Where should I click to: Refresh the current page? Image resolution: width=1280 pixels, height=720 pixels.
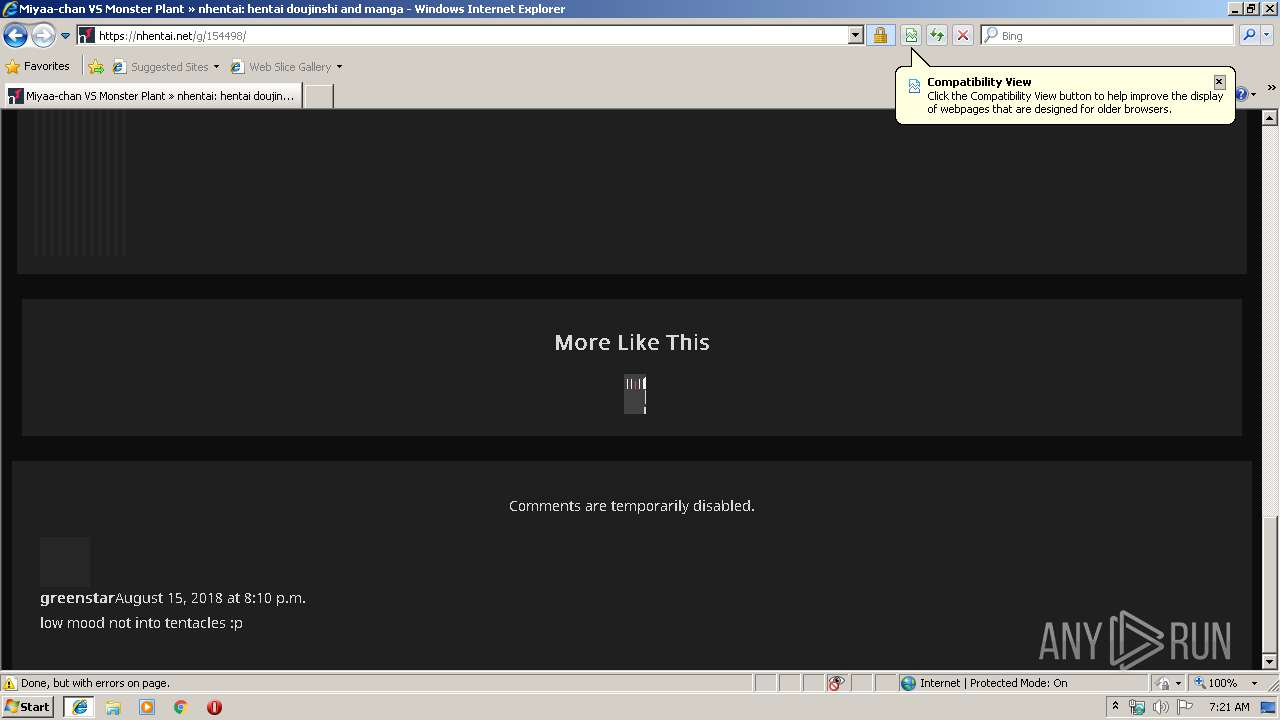click(937, 36)
